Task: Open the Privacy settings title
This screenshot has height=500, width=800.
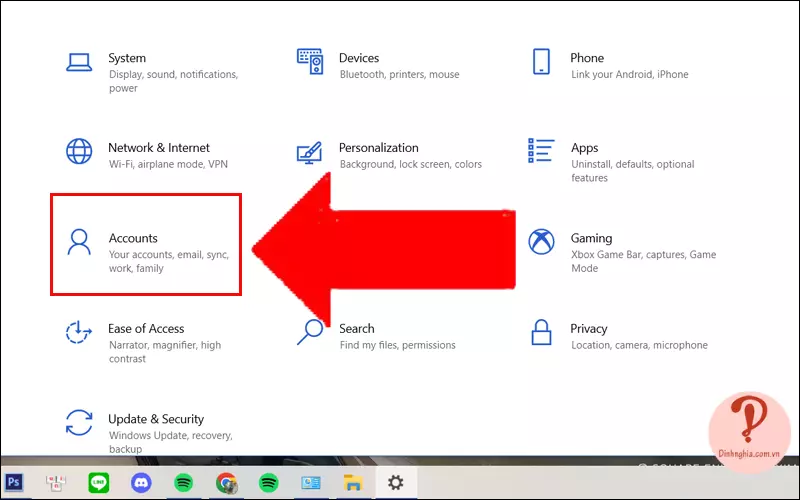Action: [x=589, y=329]
